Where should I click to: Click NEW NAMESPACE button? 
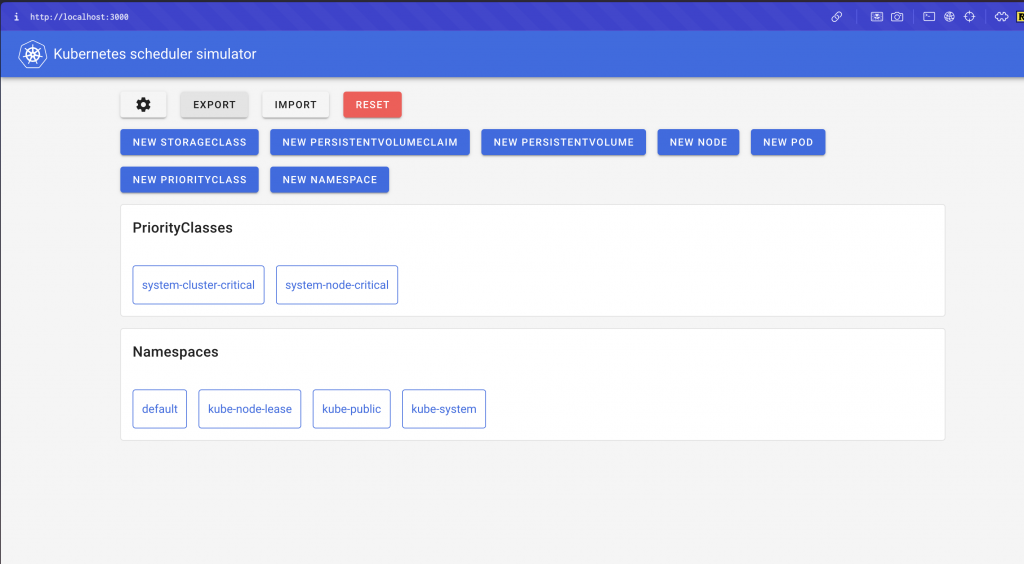coord(330,180)
